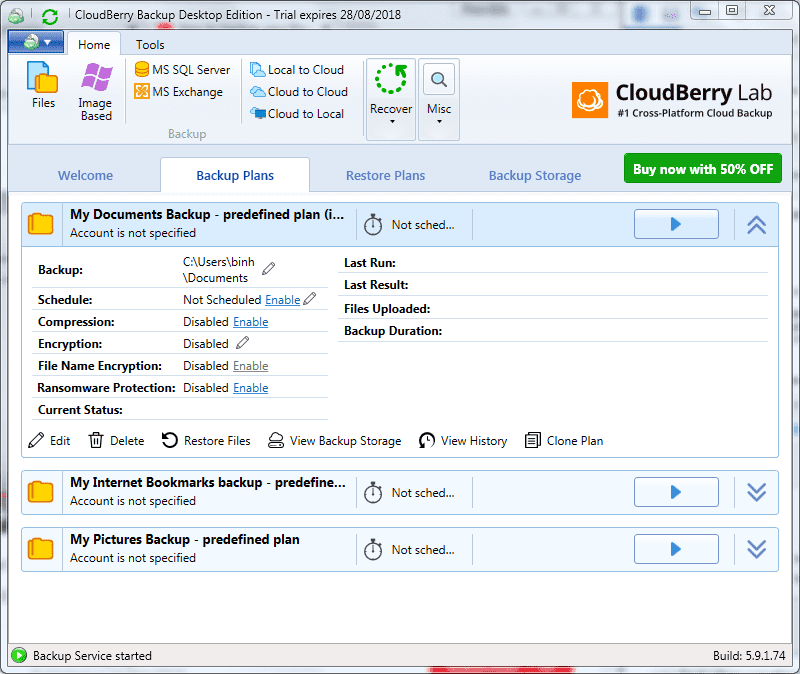Run the My Pictures Backup plan
The width and height of the screenshot is (800, 674).
(676, 549)
